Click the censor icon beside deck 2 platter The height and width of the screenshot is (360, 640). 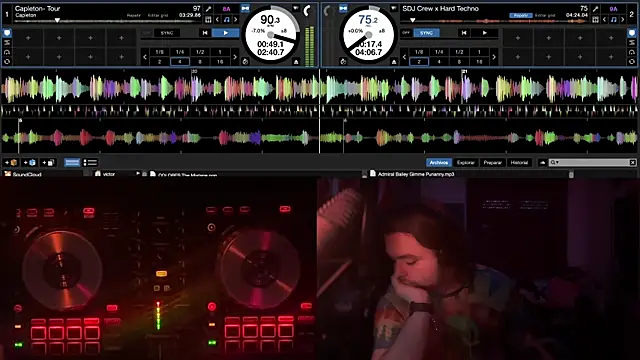[343, 62]
